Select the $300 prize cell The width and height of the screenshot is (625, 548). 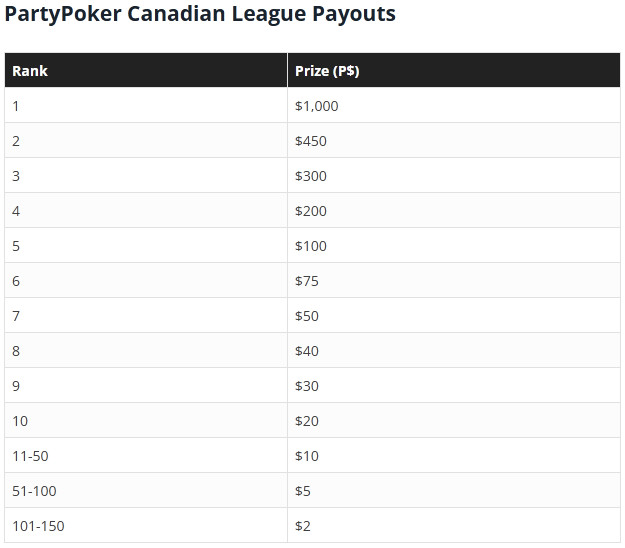click(x=454, y=176)
